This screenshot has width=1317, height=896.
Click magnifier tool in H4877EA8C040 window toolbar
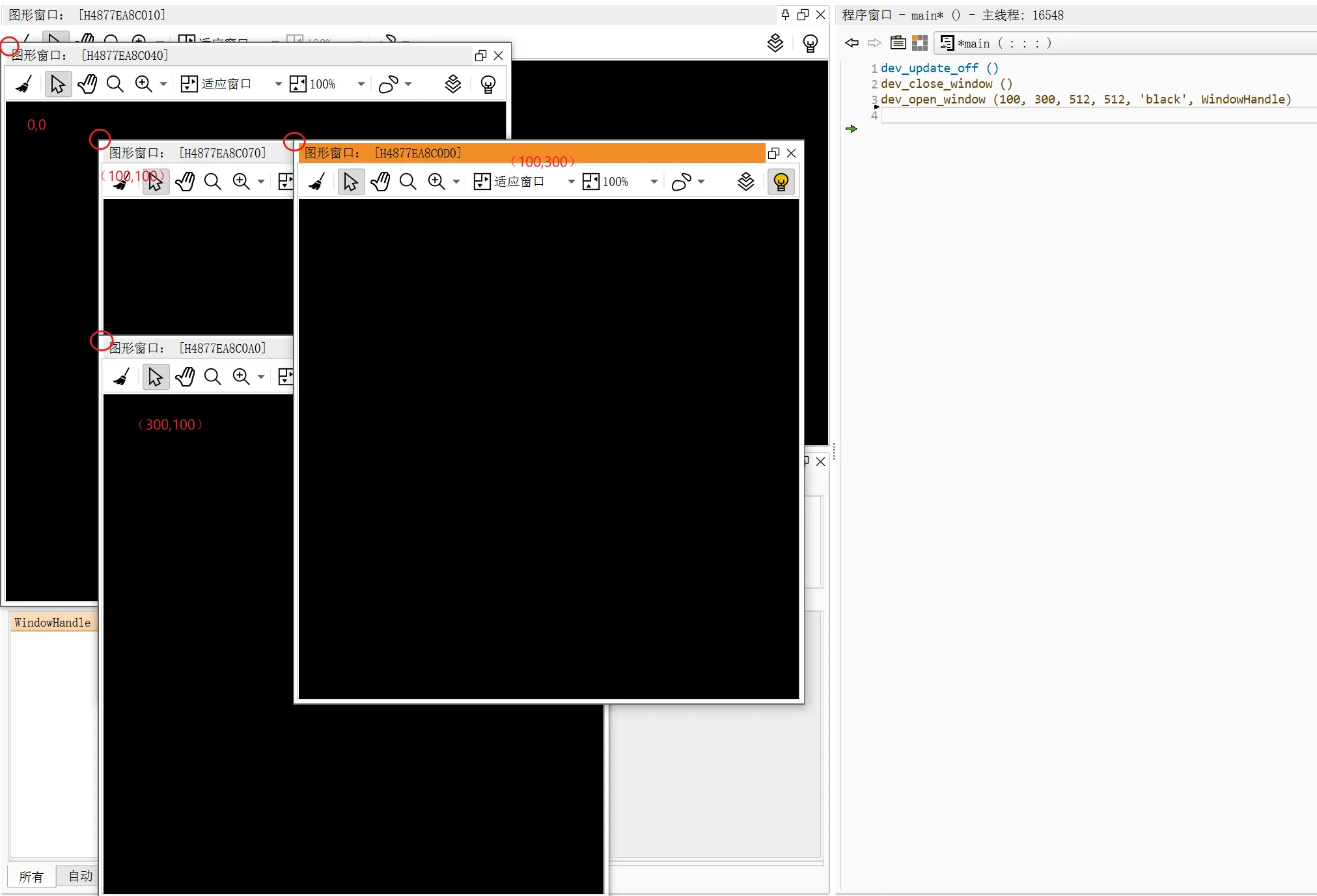point(115,84)
